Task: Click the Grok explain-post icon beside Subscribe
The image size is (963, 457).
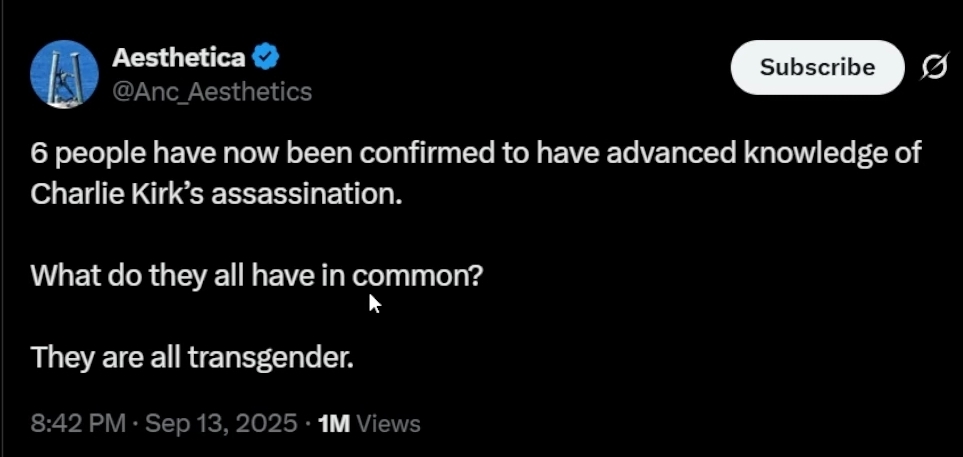Action: [x=934, y=67]
